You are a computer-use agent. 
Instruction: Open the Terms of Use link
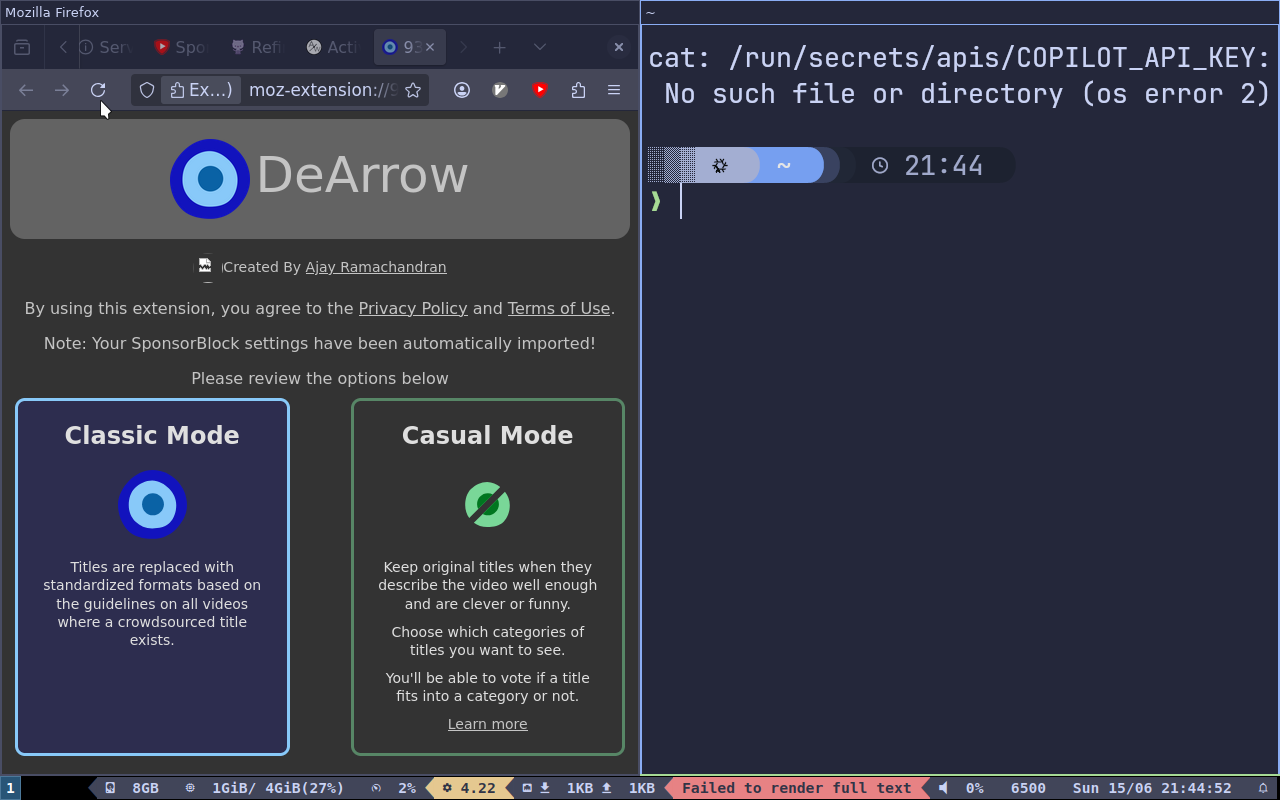559,308
